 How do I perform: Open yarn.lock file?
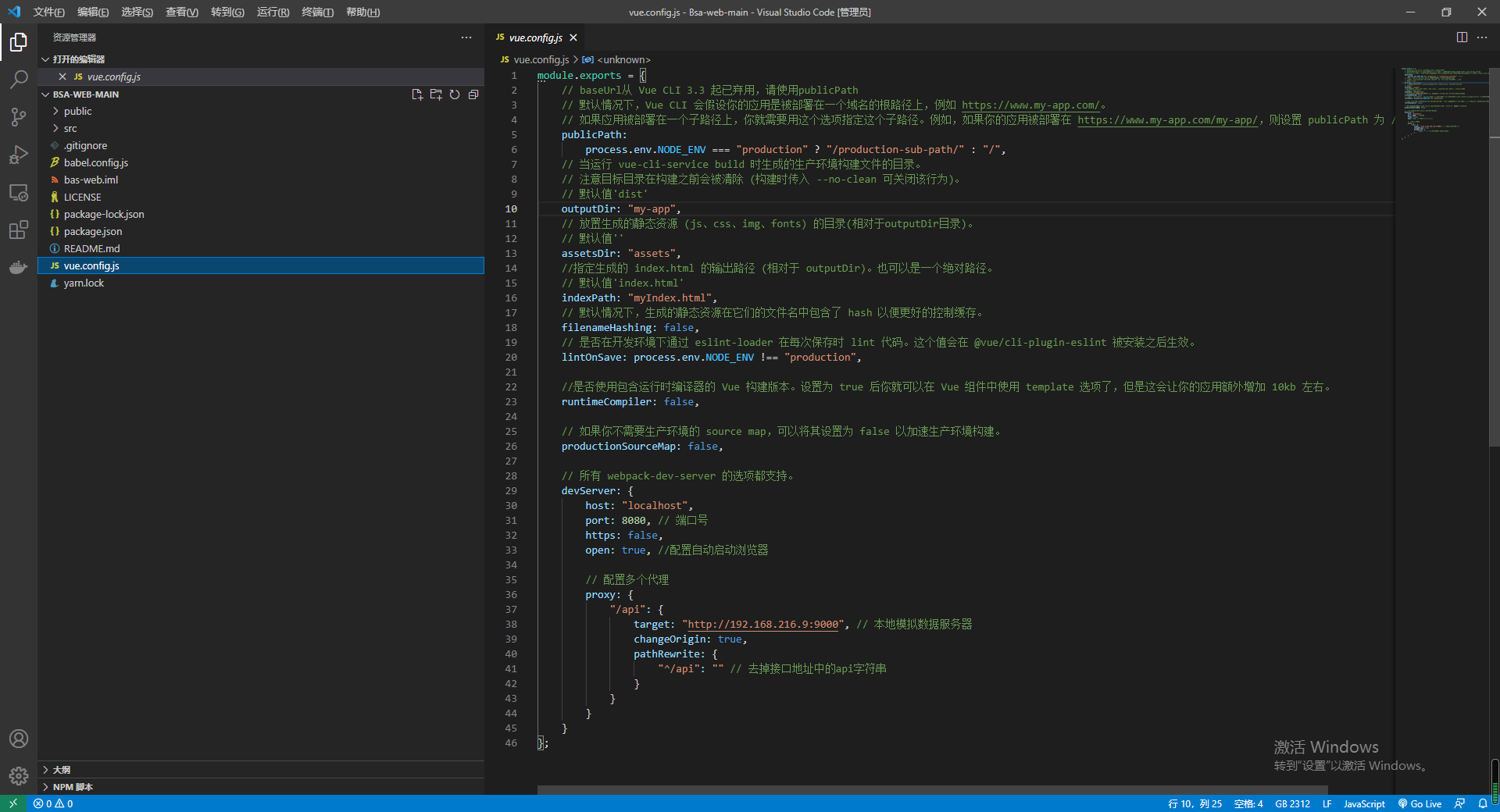pos(261,283)
